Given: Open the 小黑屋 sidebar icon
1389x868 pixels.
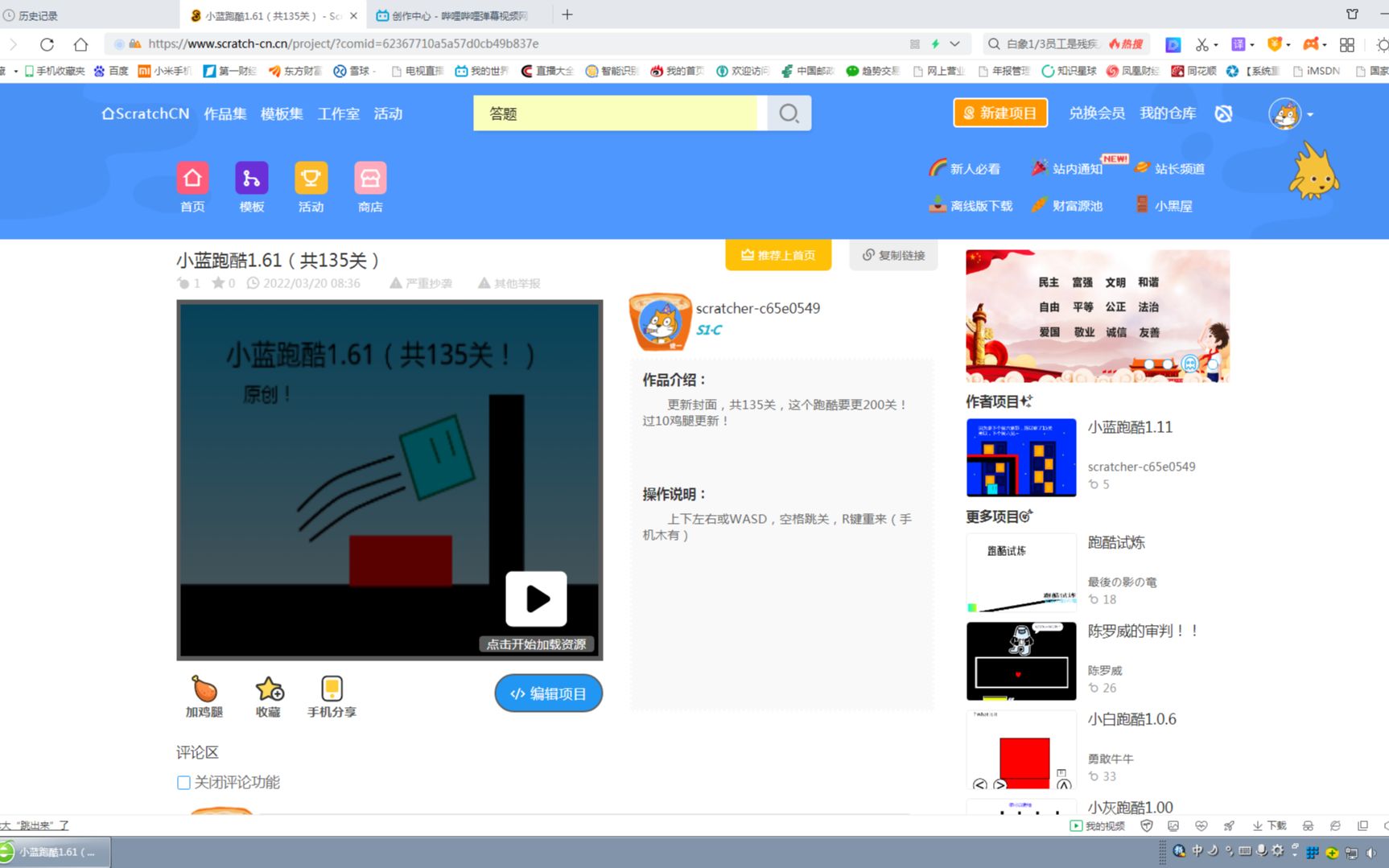Looking at the screenshot, I should pos(1142,205).
